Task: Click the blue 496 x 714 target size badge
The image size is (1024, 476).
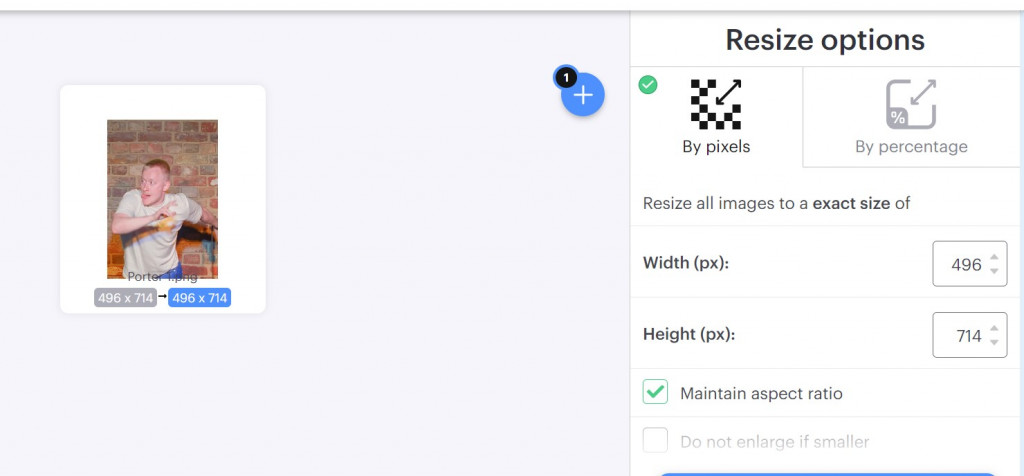Action: pos(199,298)
